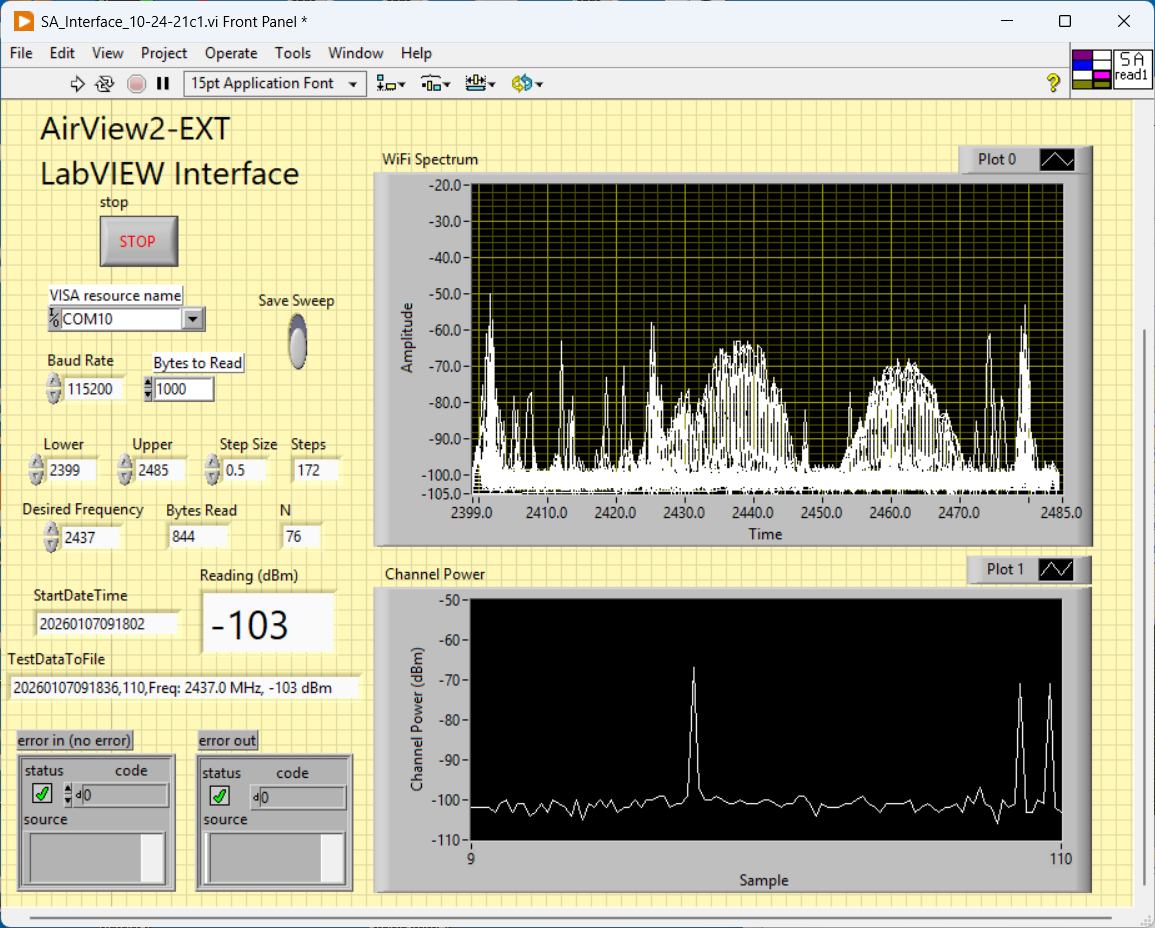The width and height of the screenshot is (1155, 928).
Task: Open the Align Objects tool
Action: click(390, 84)
